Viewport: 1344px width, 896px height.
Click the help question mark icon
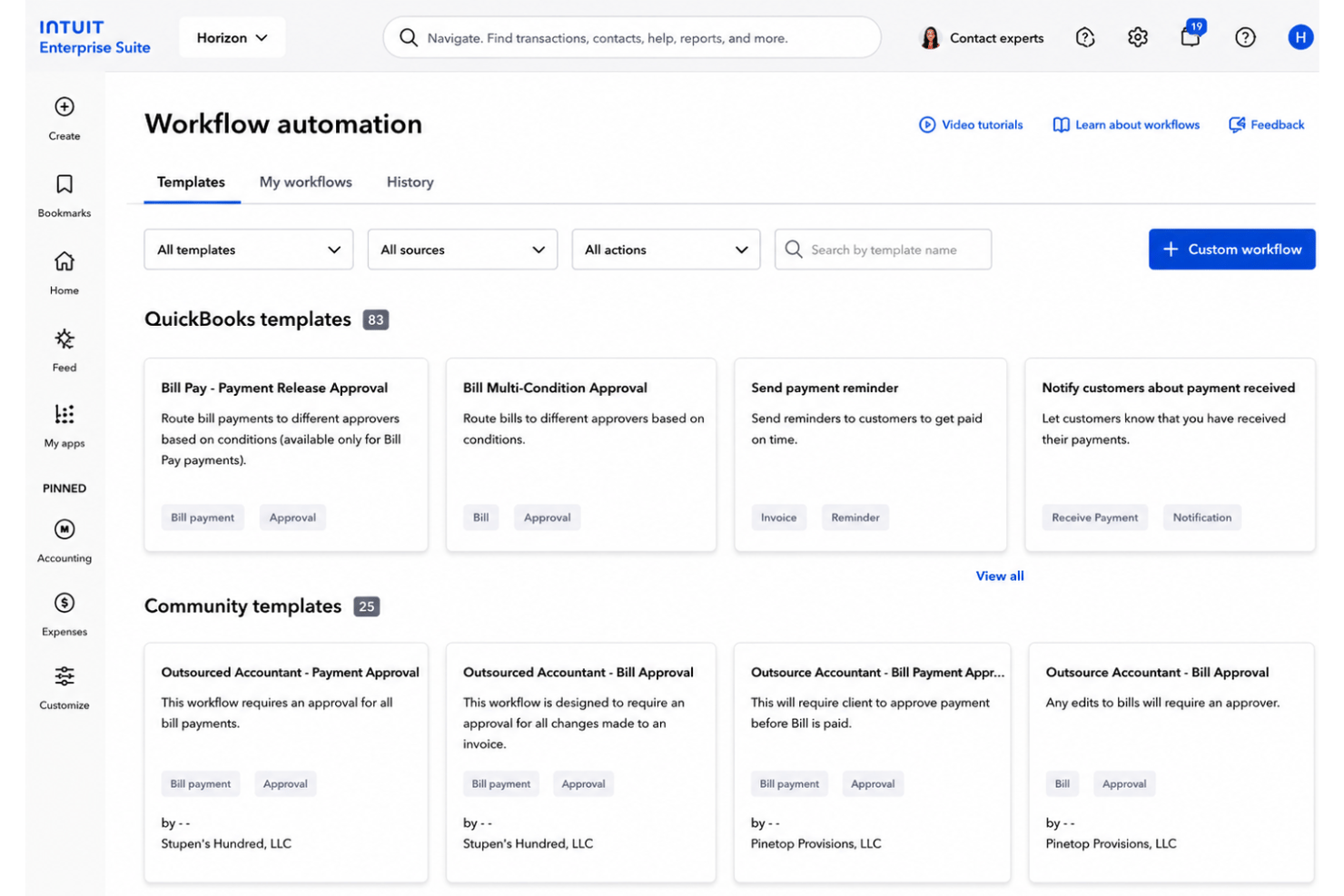[1245, 37]
